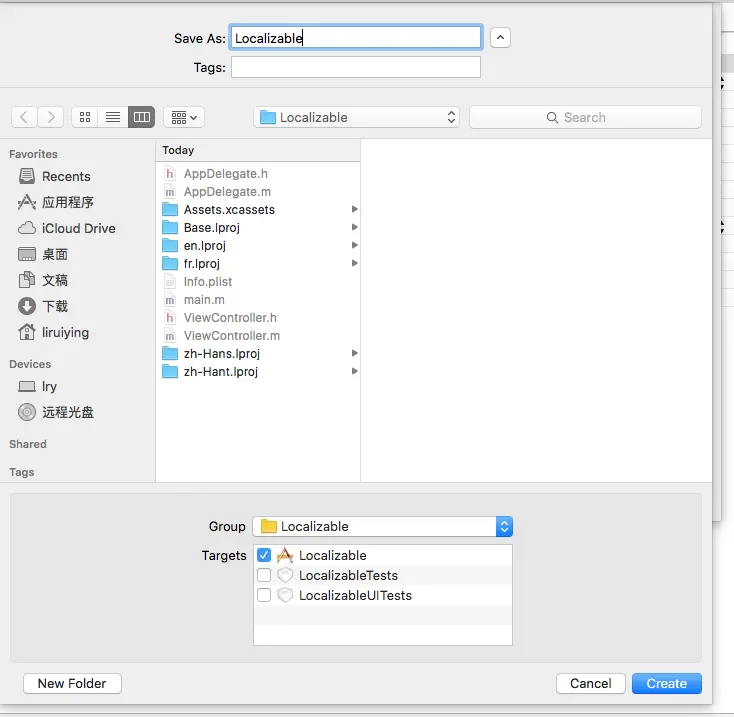Check the LocalizableUITests target checkbox

pyautogui.click(x=264, y=595)
